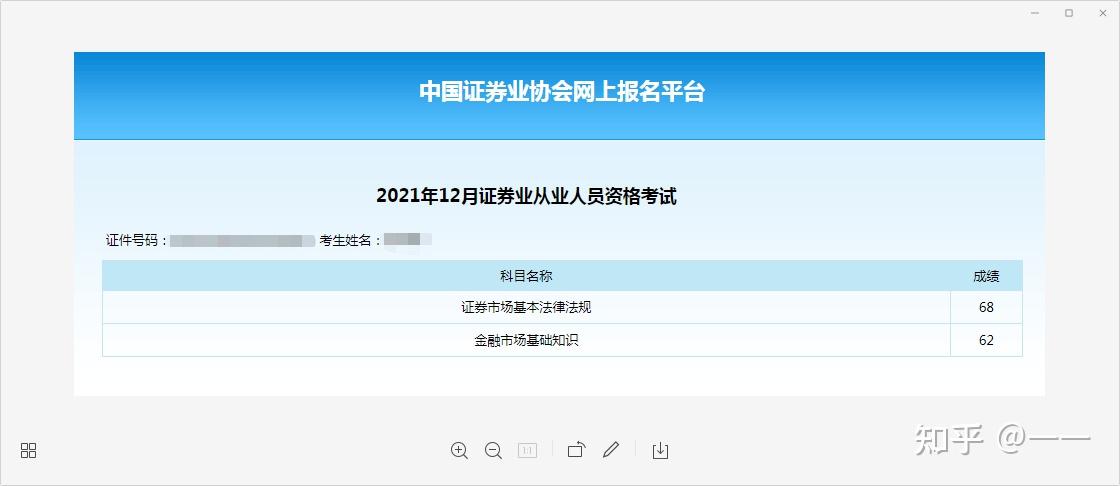
Task: Minimize the image viewer window
Action: point(1034,13)
